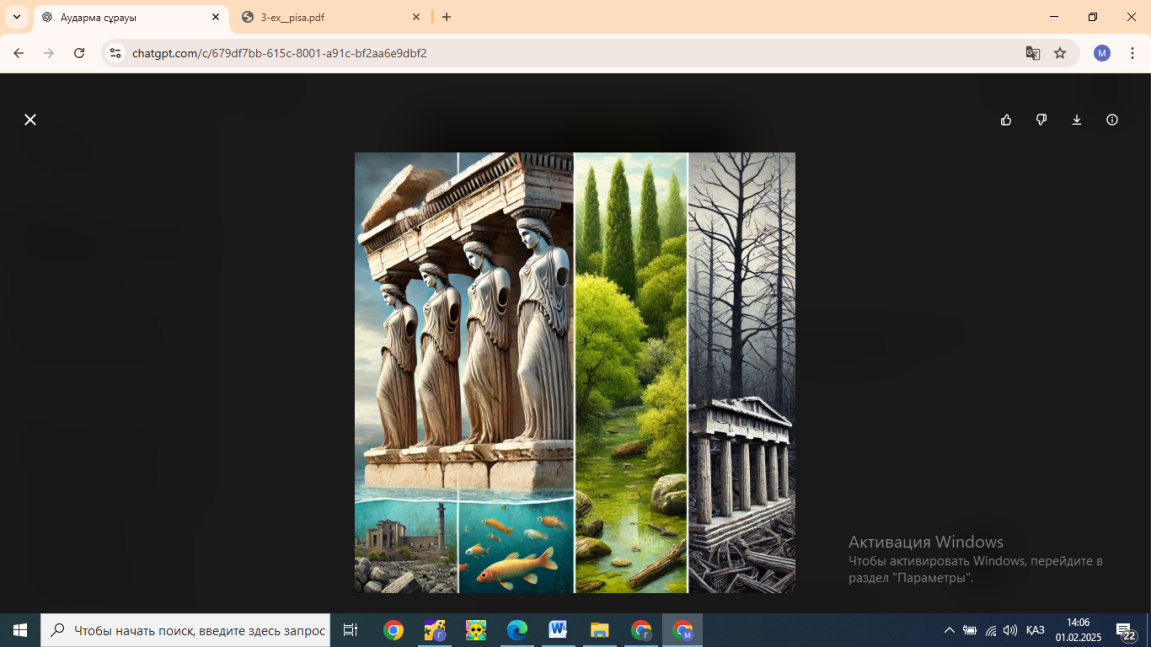Viewport: 1151px width, 647px height.
Task: Open Microsoft Word from the taskbar
Action: coord(558,630)
